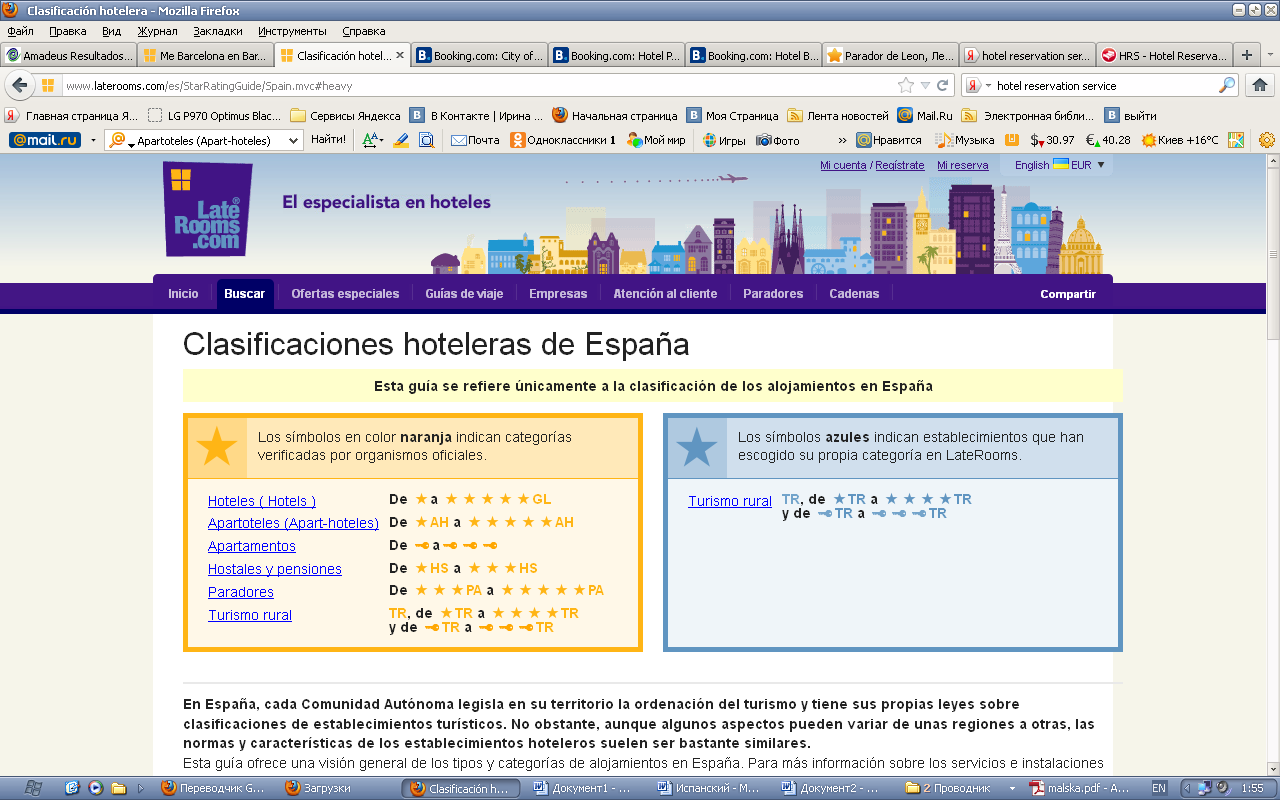This screenshot has width=1280, height=800.
Task: Open Одноклассники from the toolbar
Action: [563, 140]
